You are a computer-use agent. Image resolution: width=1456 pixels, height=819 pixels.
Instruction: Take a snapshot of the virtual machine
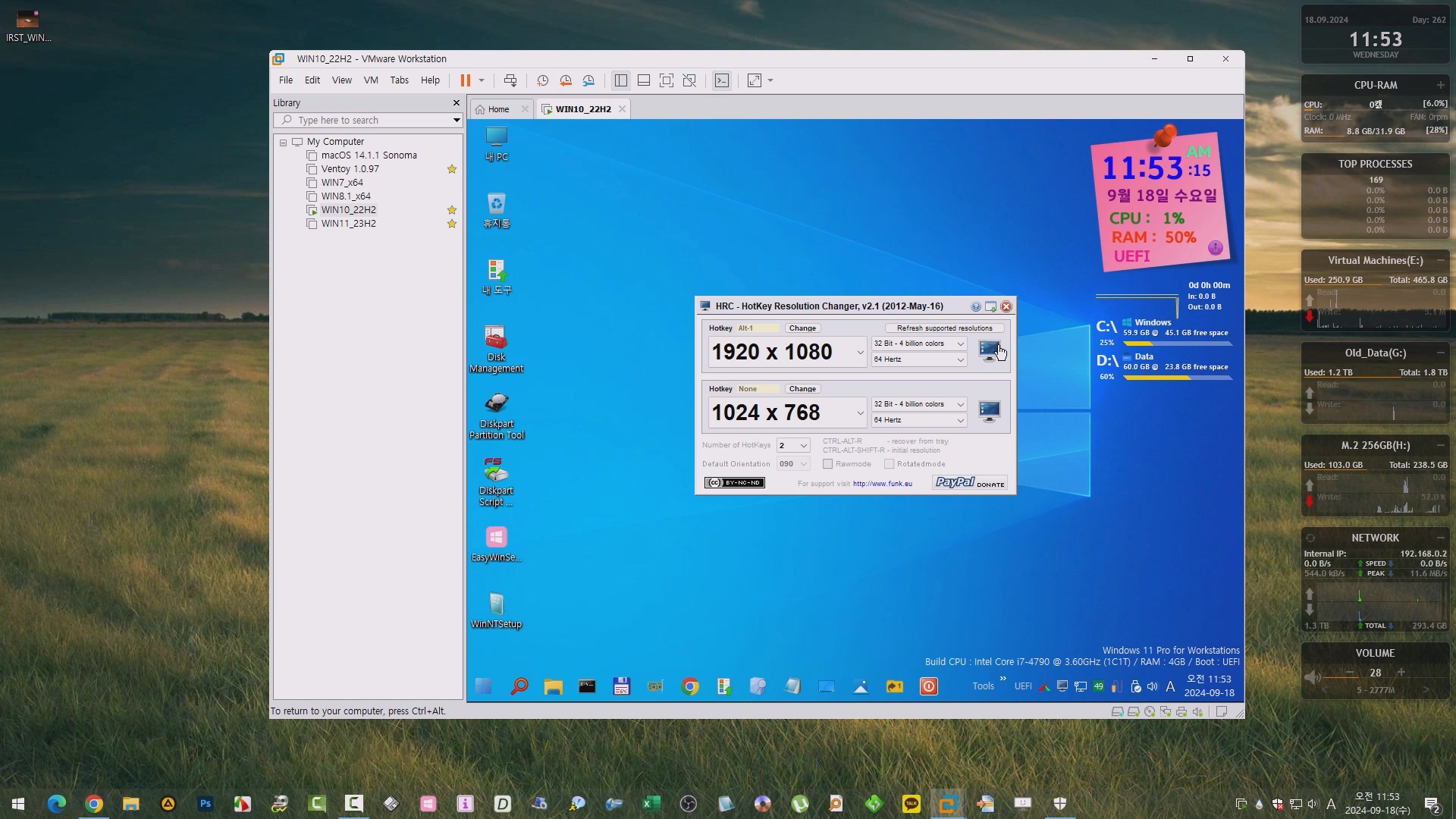543,80
